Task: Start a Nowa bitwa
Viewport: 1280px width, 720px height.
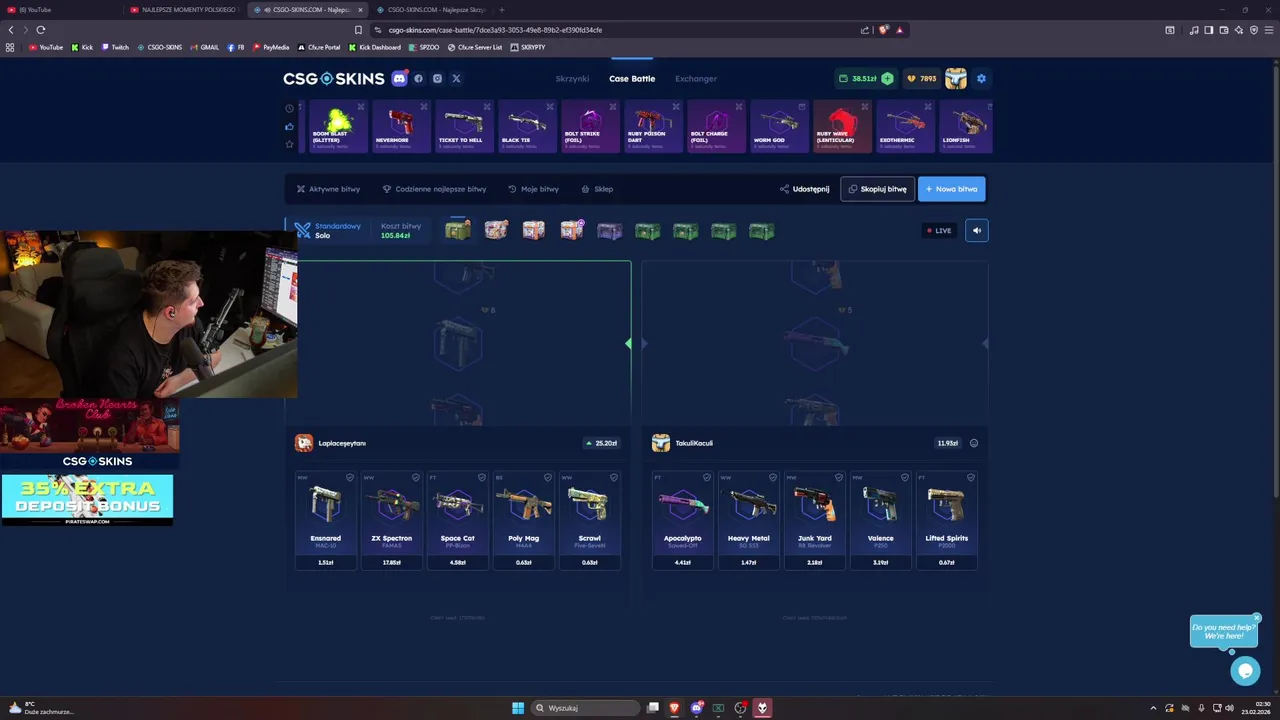Action: tap(951, 189)
